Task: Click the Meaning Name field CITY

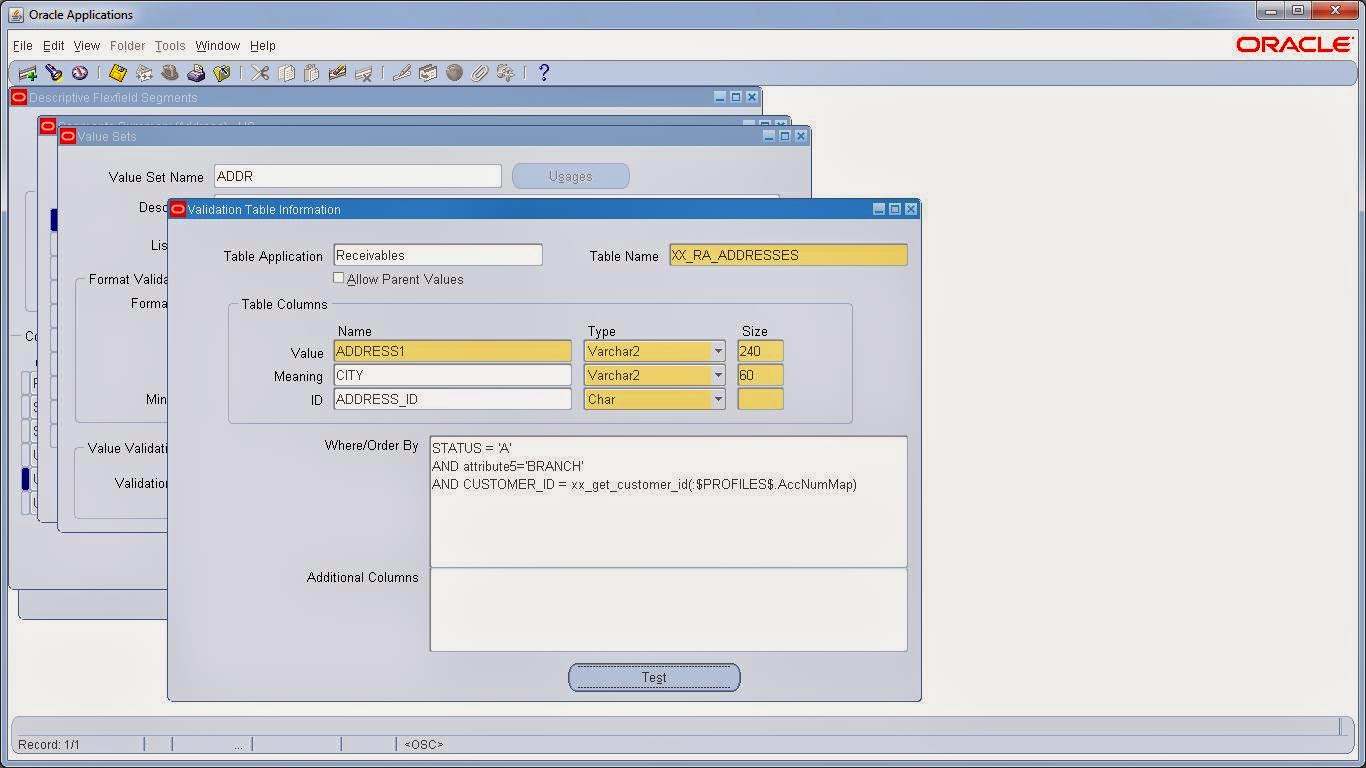Action: click(x=452, y=375)
